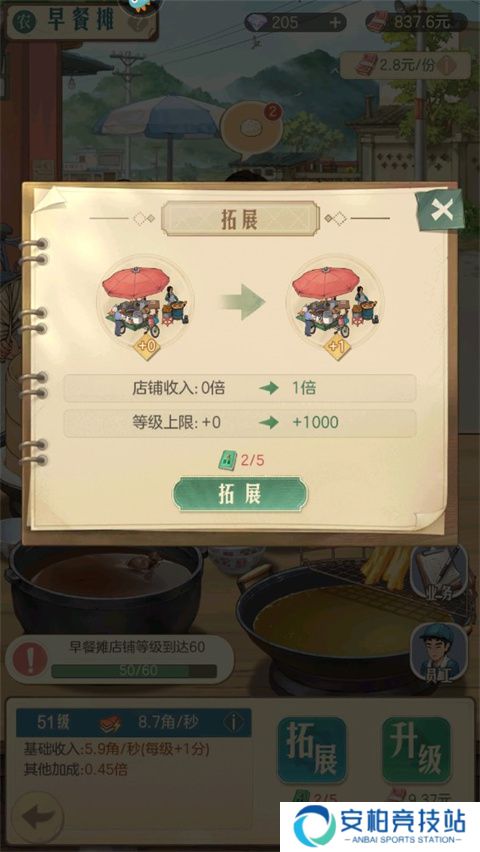Tap the 早餐摊 shop title banner

(x=82, y=22)
